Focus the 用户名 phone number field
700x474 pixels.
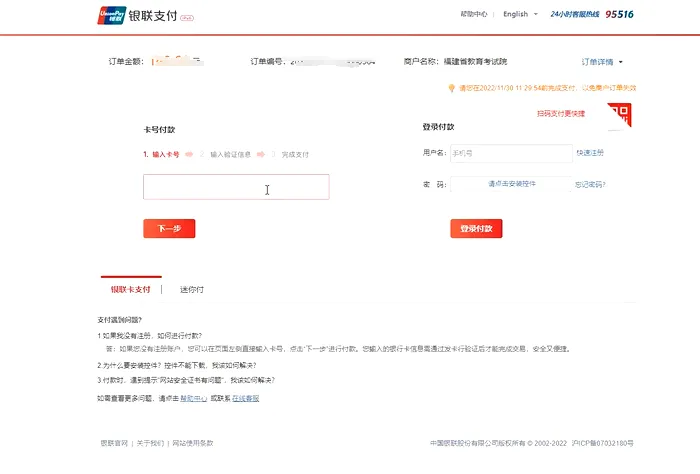pyautogui.click(x=511, y=153)
